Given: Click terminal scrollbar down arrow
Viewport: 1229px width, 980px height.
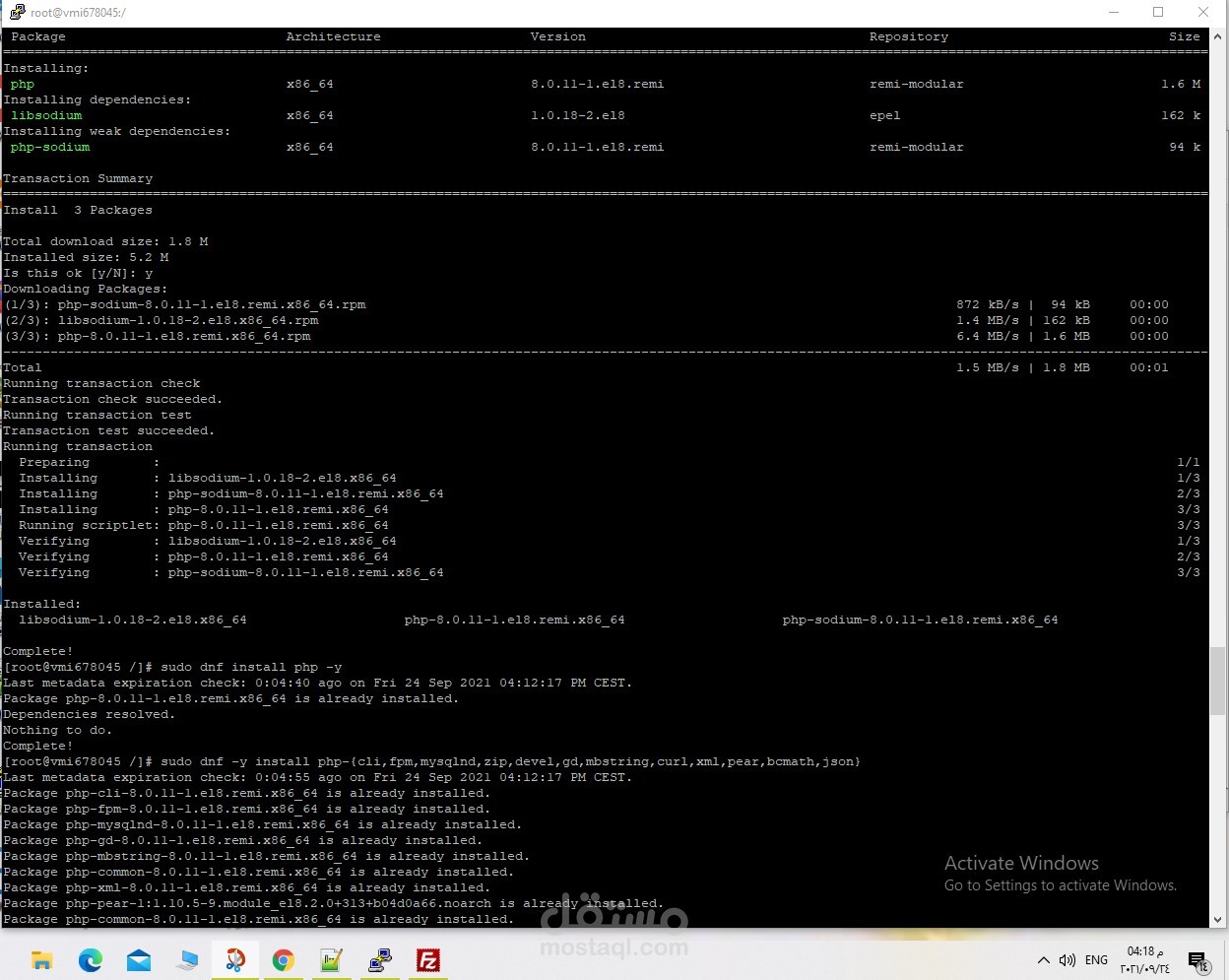Looking at the screenshot, I should (1218, 920).
